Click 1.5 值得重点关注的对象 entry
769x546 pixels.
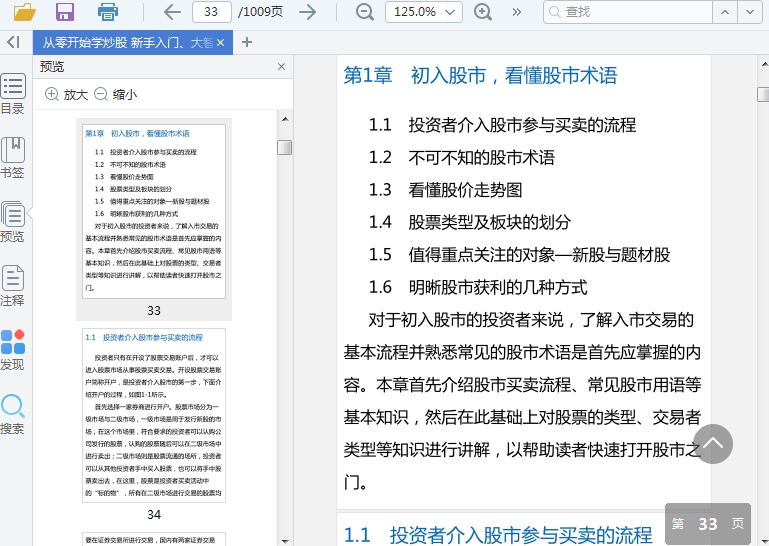tap(519, 255)
